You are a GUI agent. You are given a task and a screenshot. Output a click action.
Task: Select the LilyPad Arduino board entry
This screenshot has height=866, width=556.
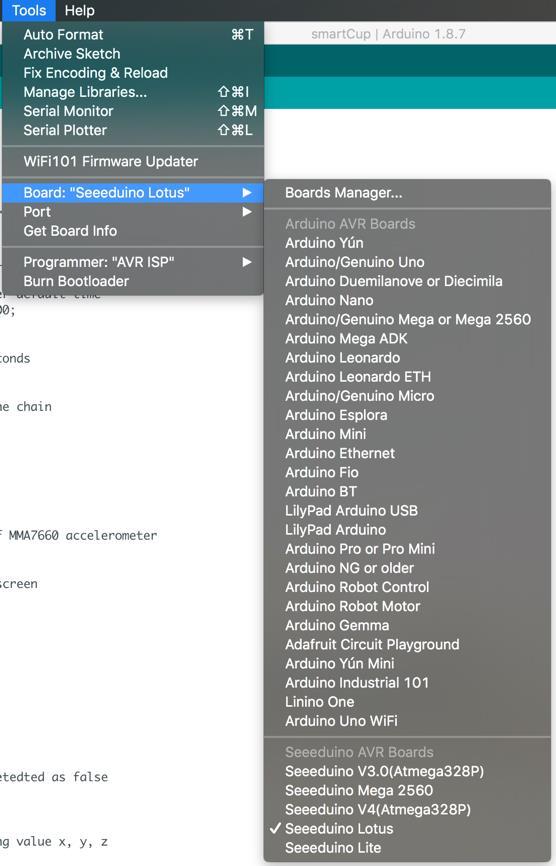(x=407, y=530)
